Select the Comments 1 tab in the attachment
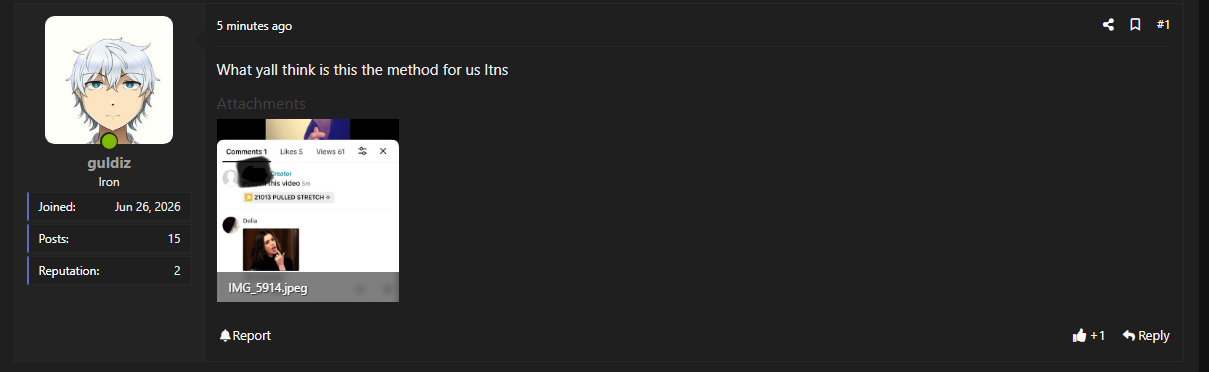 246,152
